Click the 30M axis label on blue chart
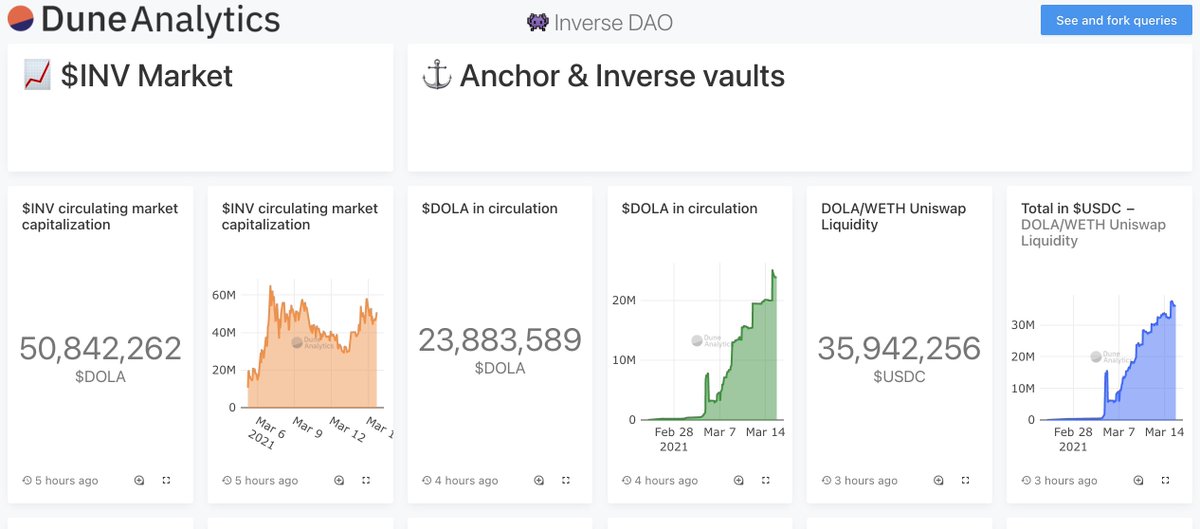The height and width of the screenshot is (529, 1200). pos(1023,324)
